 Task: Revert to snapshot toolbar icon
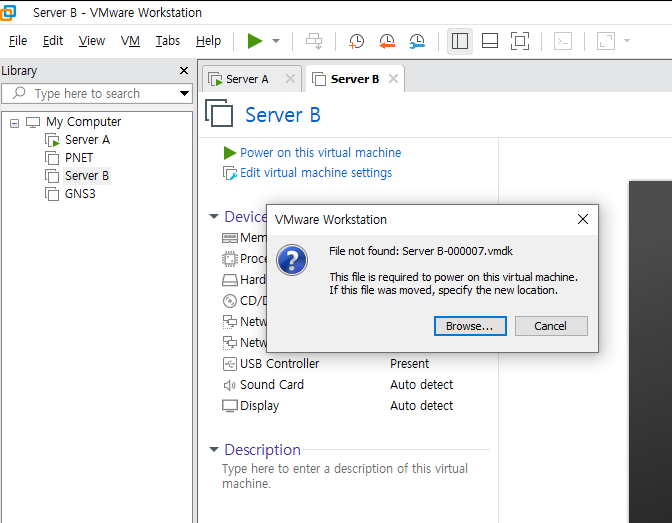387,41
